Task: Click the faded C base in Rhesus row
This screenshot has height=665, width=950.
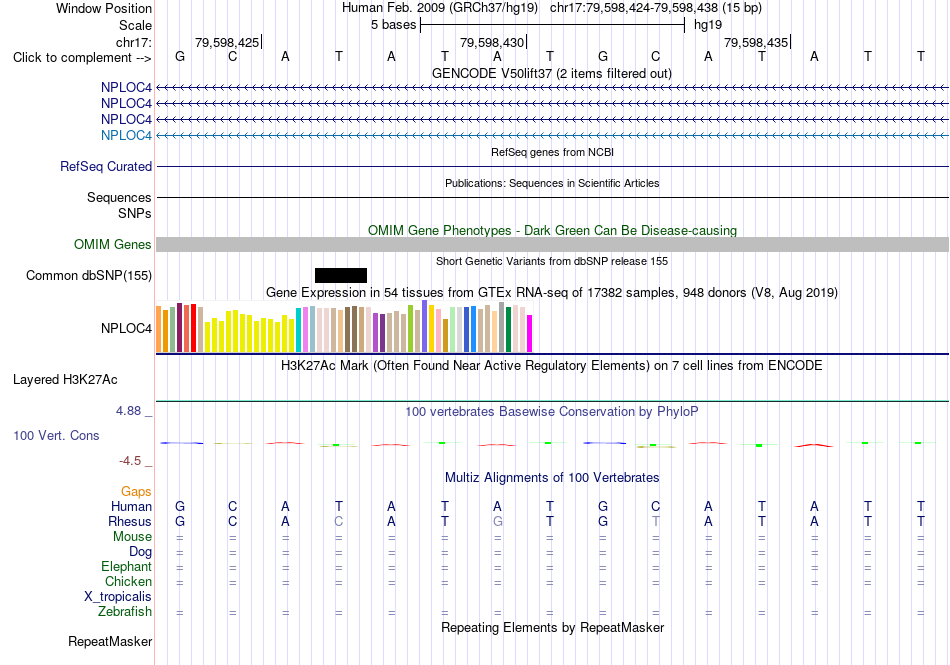Action: 339,521
